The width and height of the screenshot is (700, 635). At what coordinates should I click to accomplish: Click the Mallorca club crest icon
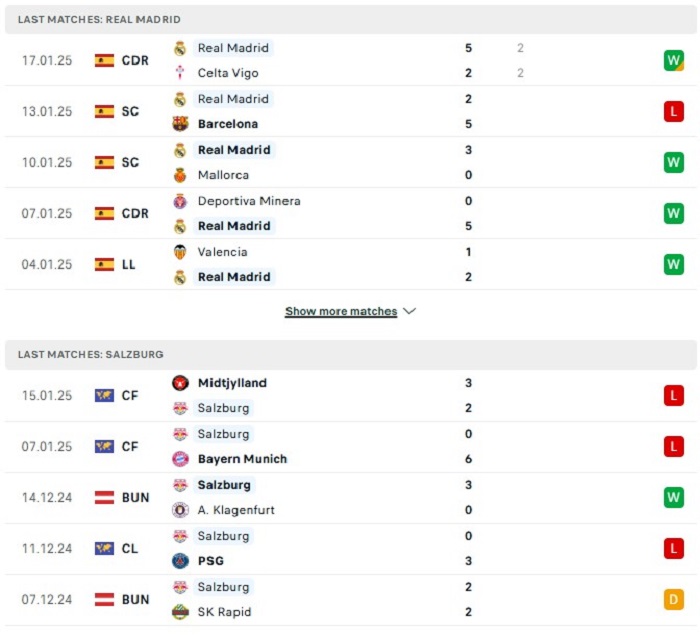[180, 175]
